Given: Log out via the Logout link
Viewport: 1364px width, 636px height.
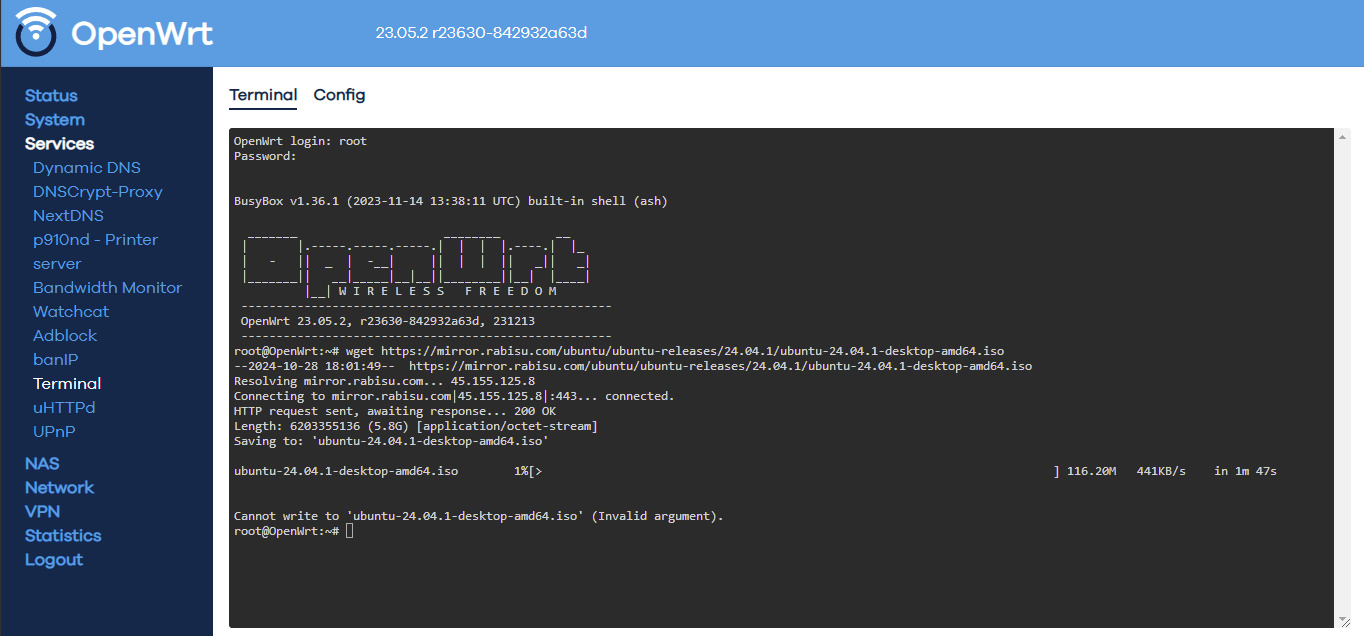Looking at the screenshot, I should (x=54, y=560).
